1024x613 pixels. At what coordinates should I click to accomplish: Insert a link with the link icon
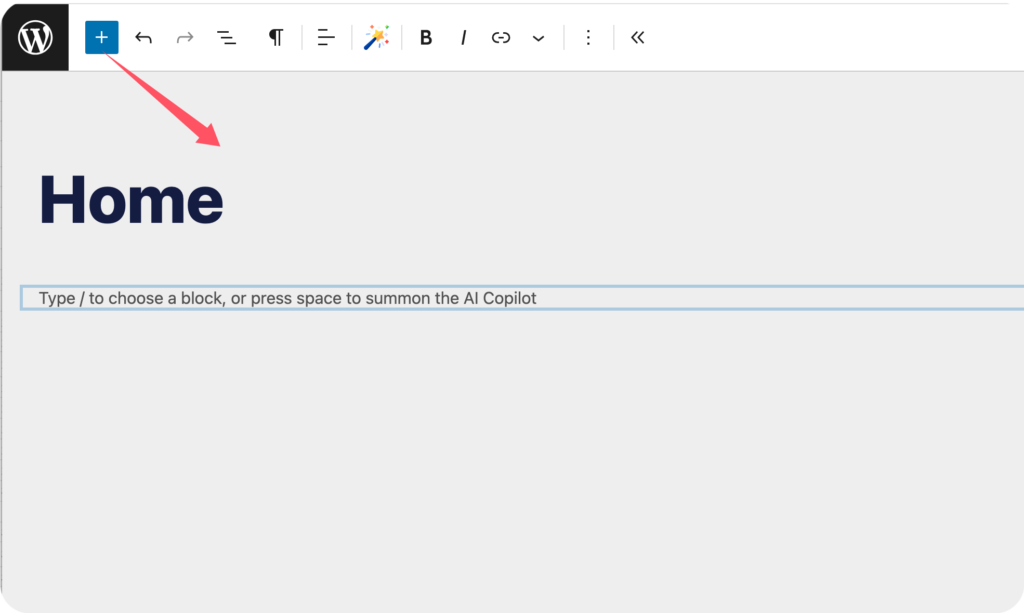[x=501, y=38]
